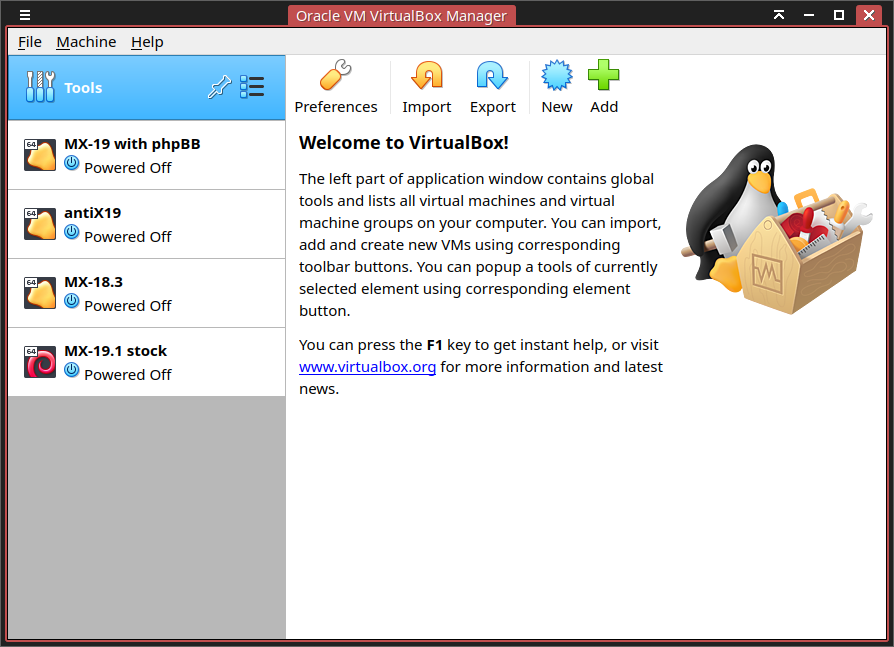This screenshot has height=647, width=894.
Task: Open the window menu hamburger icon
Action: click(25, 15)
